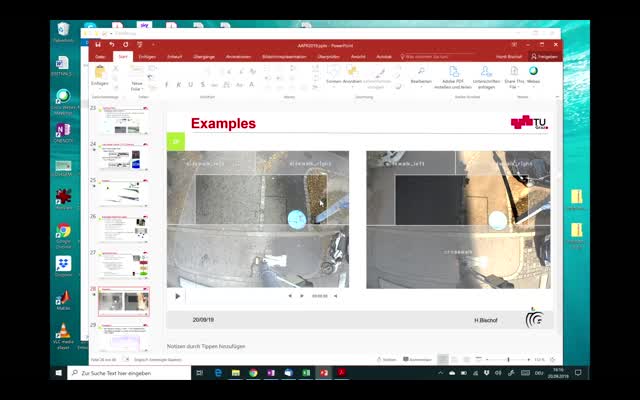Screen dimensions: 640x400
Task: Toggle text shadow (S) formatting
Action: click(202, 84)
